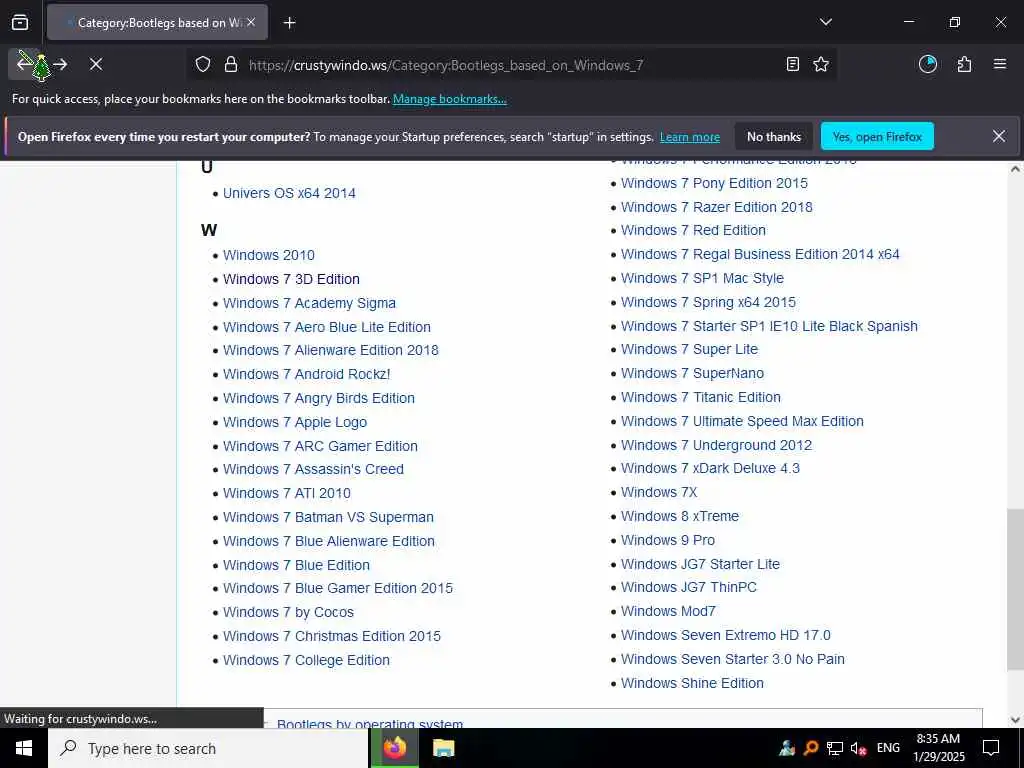Dismiss the startup notification bar
Viewport: 1024px width, 768px height.
[999, 136]
